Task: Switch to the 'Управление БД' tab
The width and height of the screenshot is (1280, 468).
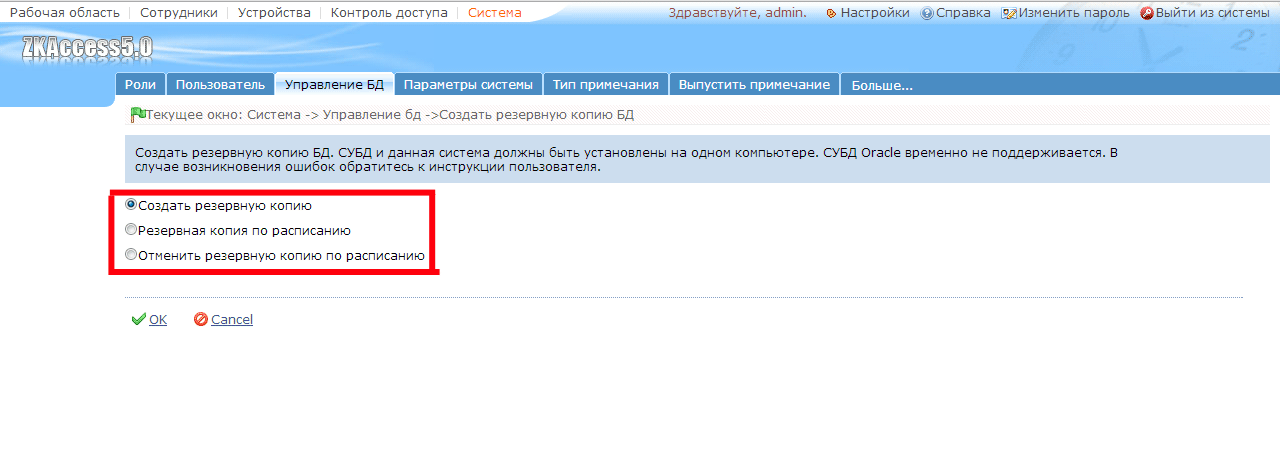Action: (x=334, y=85)
